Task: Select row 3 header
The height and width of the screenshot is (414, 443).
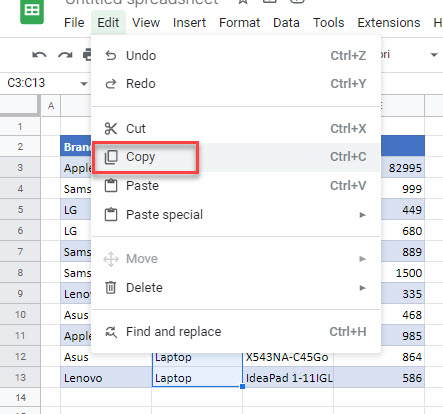Action: [20, 167]
